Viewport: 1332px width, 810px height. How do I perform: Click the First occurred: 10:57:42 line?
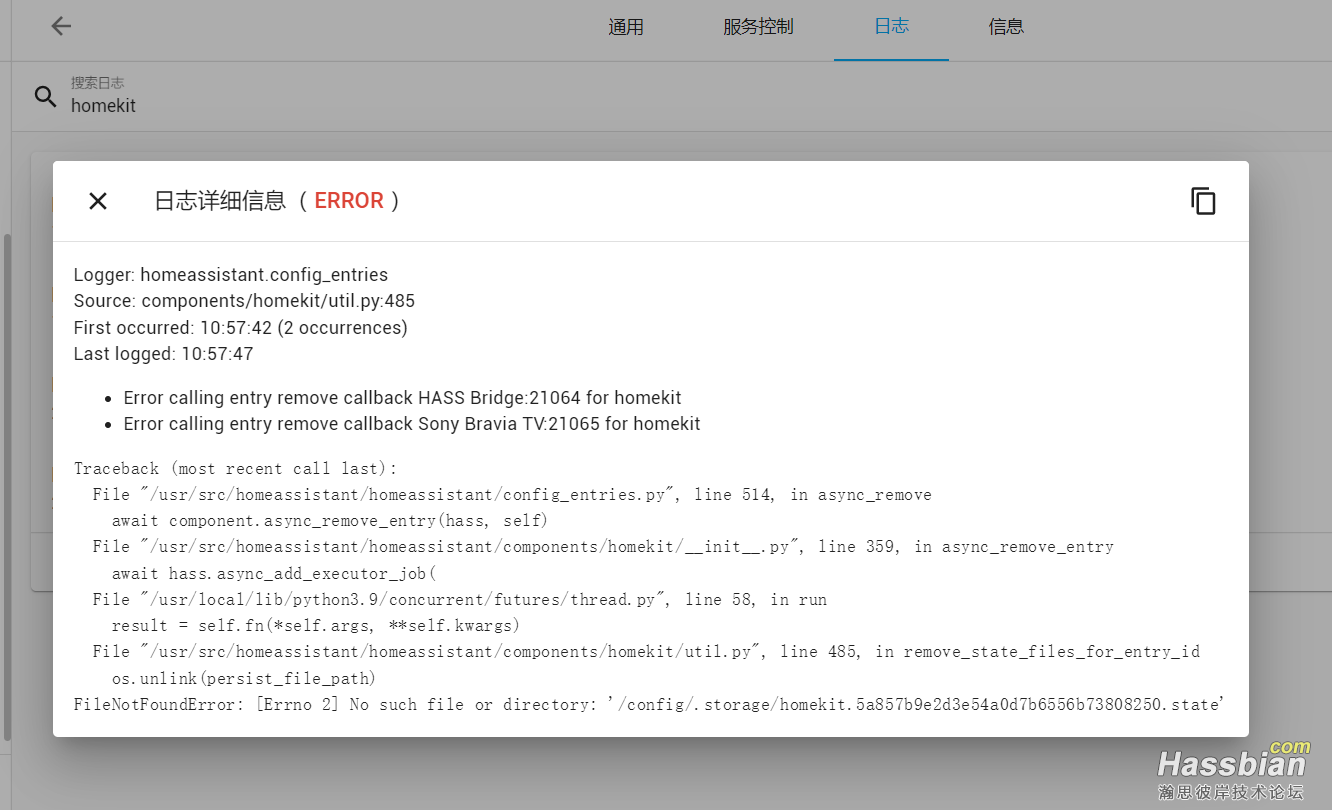pyautogui.click(x=240, y=328)
